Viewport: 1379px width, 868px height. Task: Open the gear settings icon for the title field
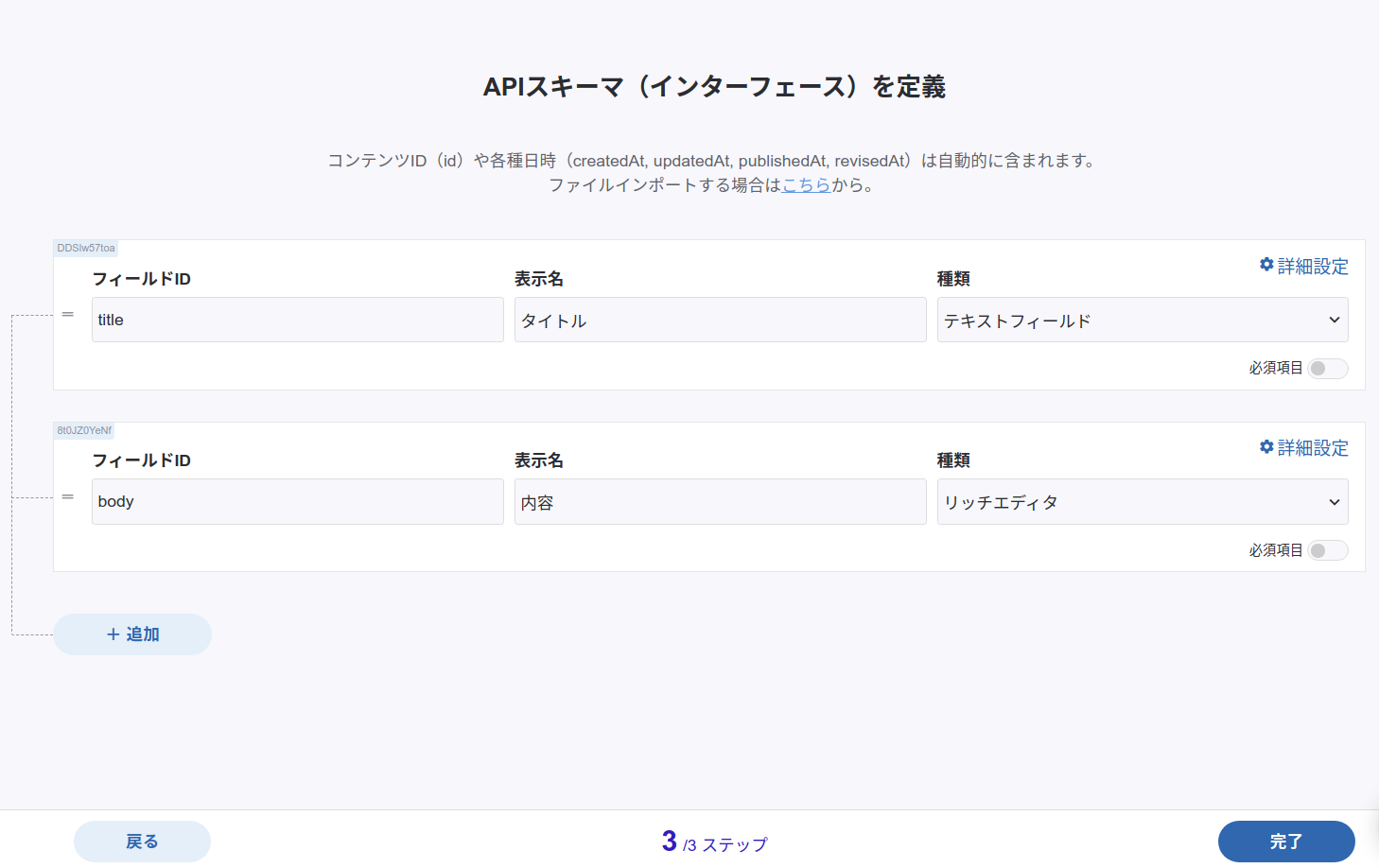pyautogui.click(x=1266, y=265)
